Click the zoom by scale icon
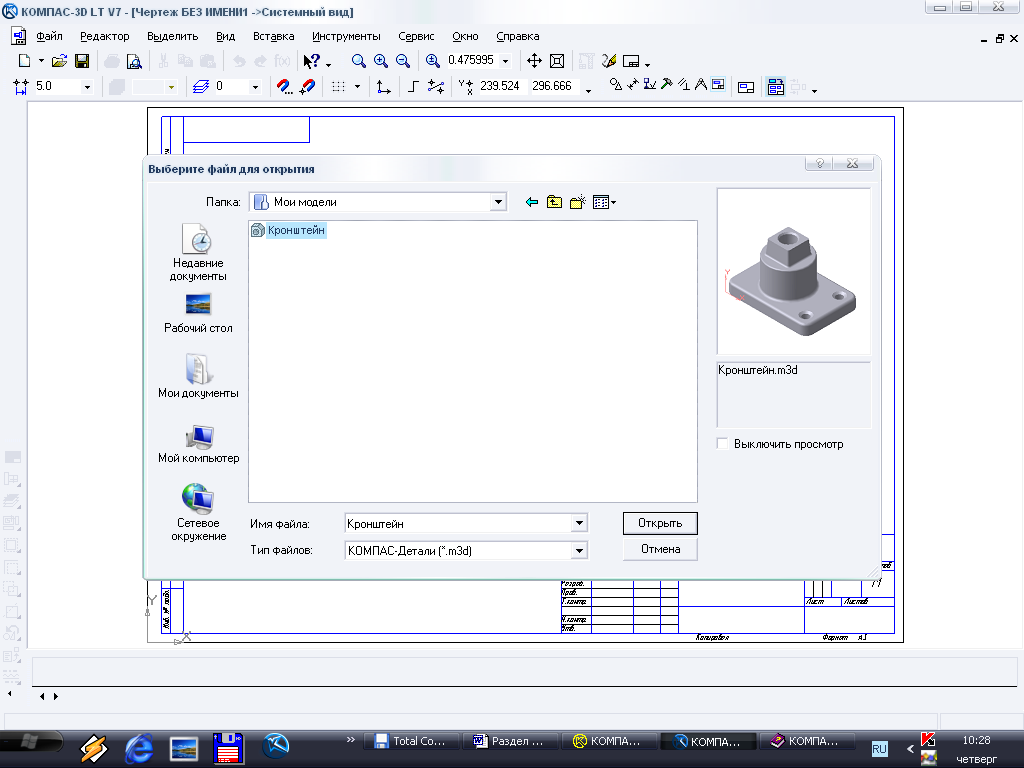1024x768 pixels. pyautogui.click(x=432, y=61)
